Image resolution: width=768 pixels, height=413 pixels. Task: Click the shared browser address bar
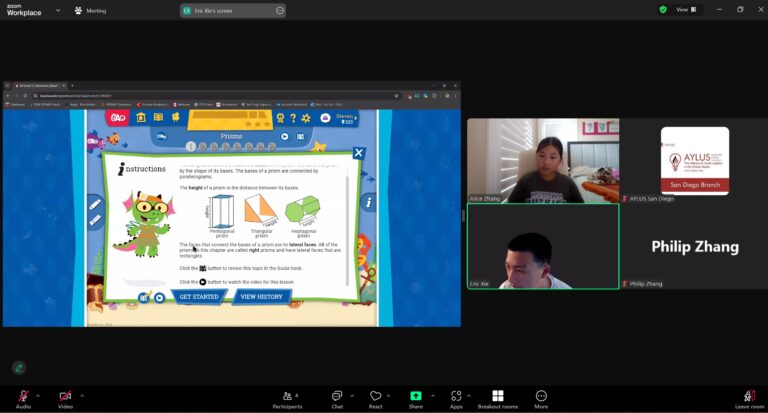point(216,96)
